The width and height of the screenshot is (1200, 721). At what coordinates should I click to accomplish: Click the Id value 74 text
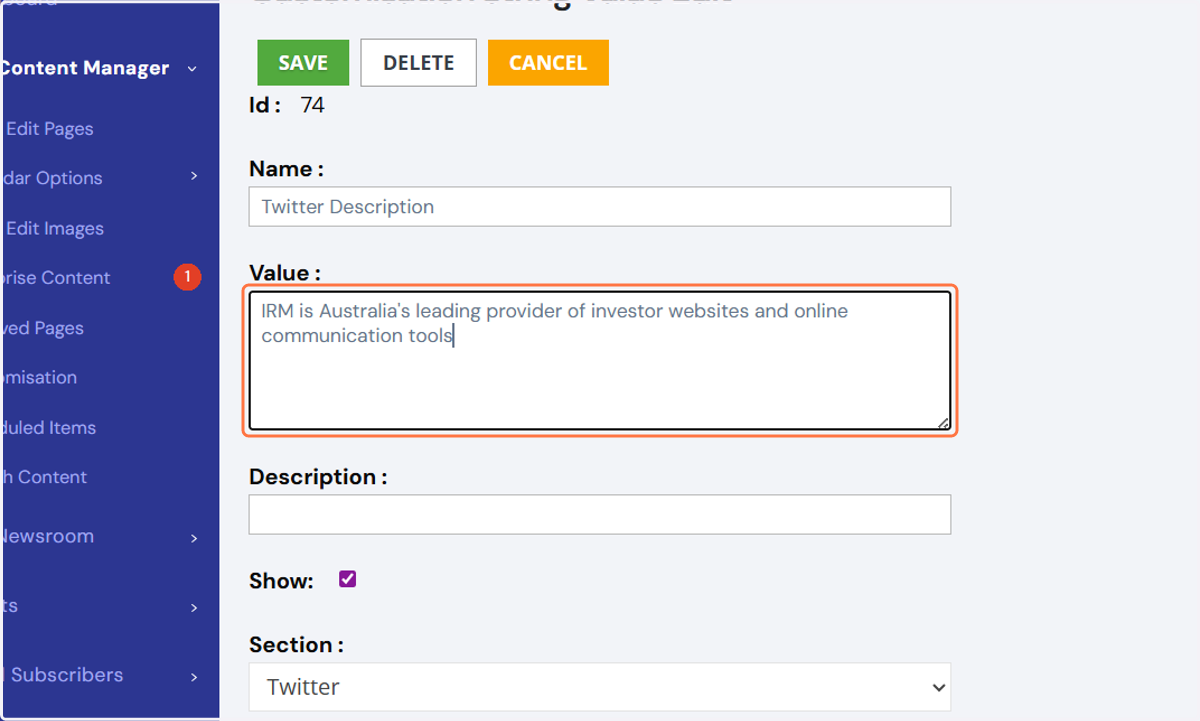coord(312,105)
